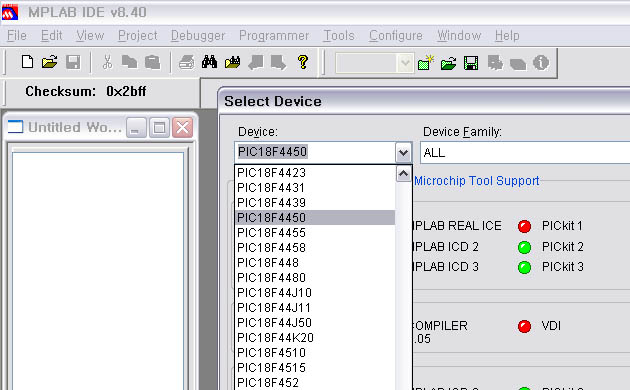
Task: Open Help with the yellow question mark
Action: [x=303, y=62]
